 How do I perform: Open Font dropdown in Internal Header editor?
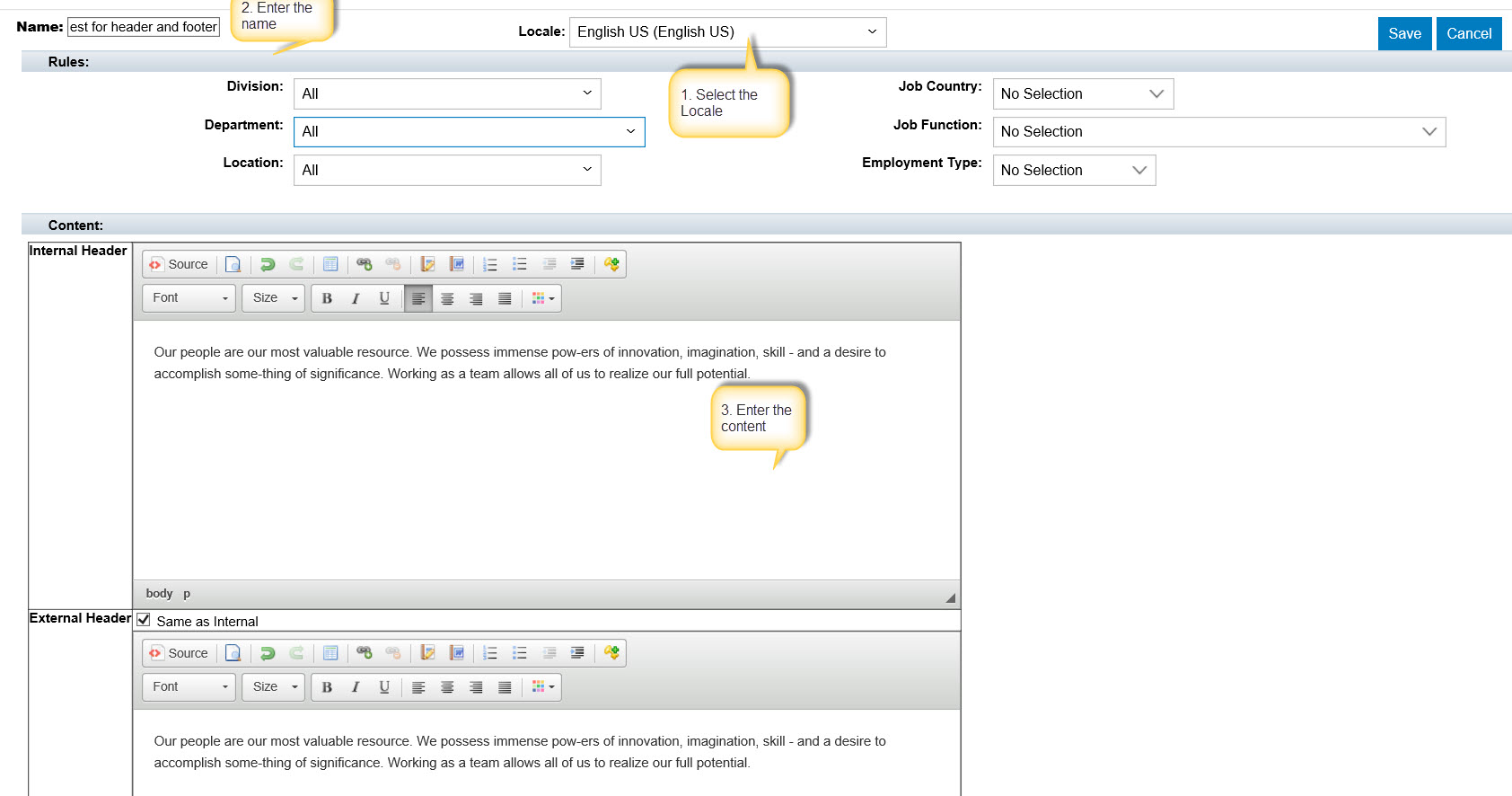coord(189,298)
